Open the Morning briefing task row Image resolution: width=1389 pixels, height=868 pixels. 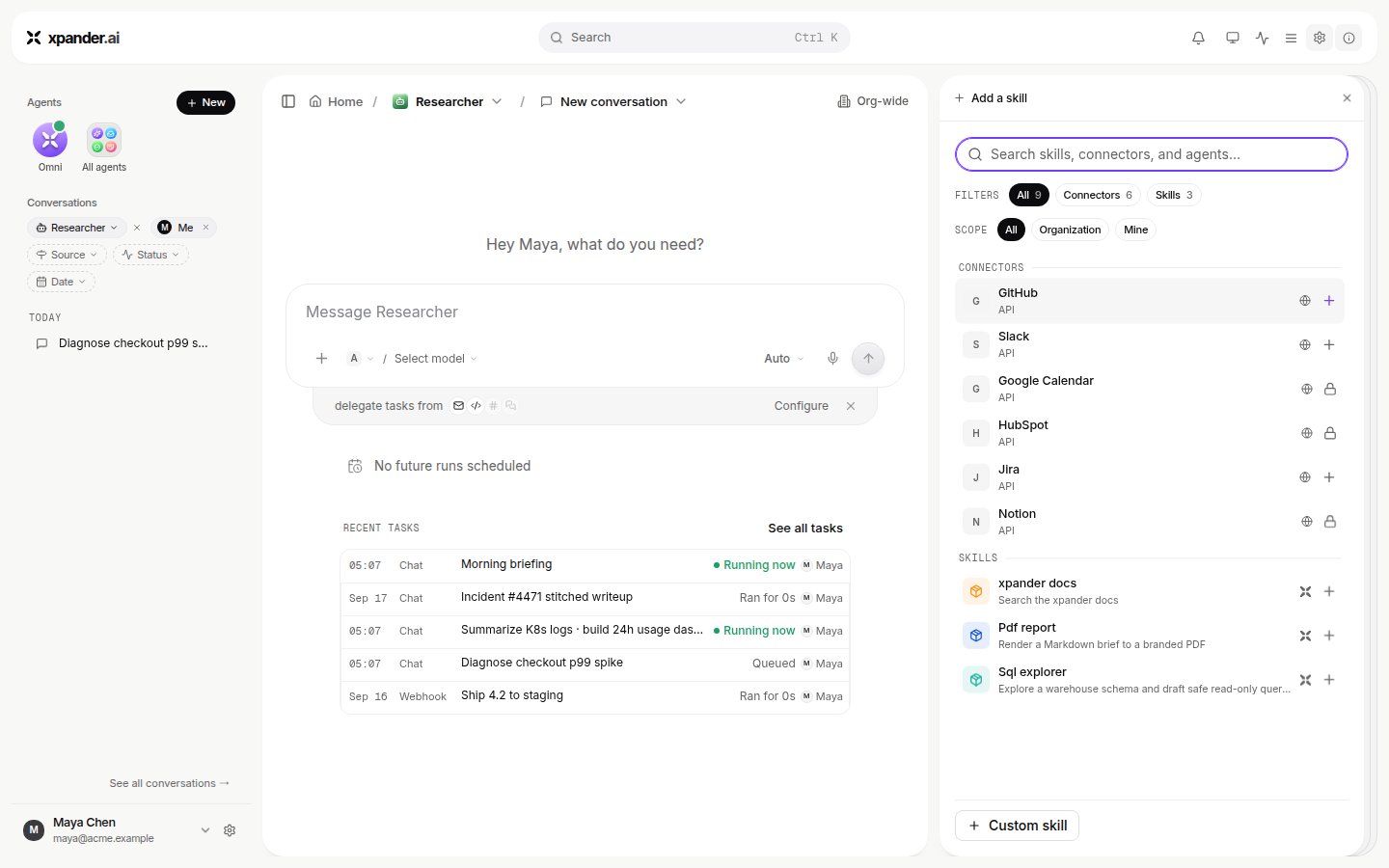point(595,565)
